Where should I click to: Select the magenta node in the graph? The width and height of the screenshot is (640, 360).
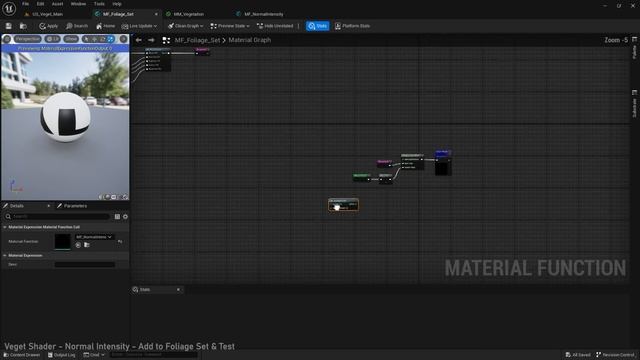[384, 163]
